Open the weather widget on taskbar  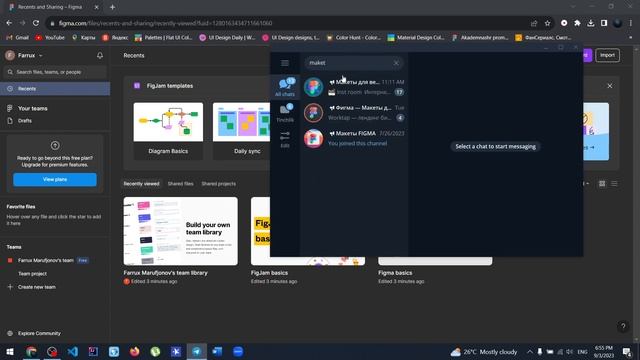pos(484,351)
